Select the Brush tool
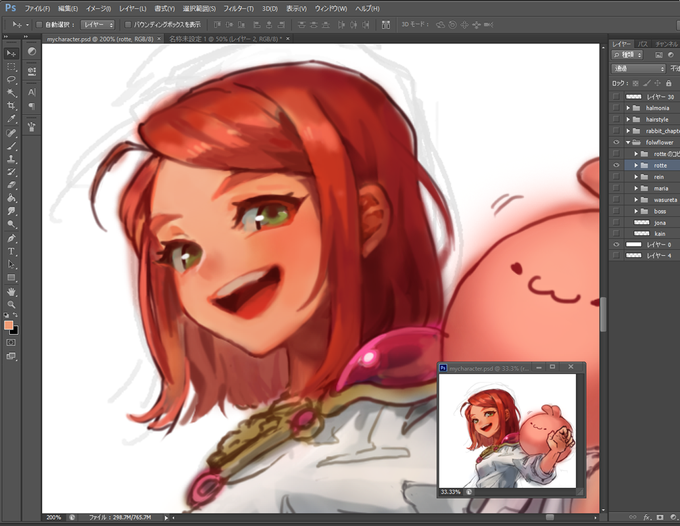Image resolution: width=680 pixels, height=526 pixels. tap(11, 146)
